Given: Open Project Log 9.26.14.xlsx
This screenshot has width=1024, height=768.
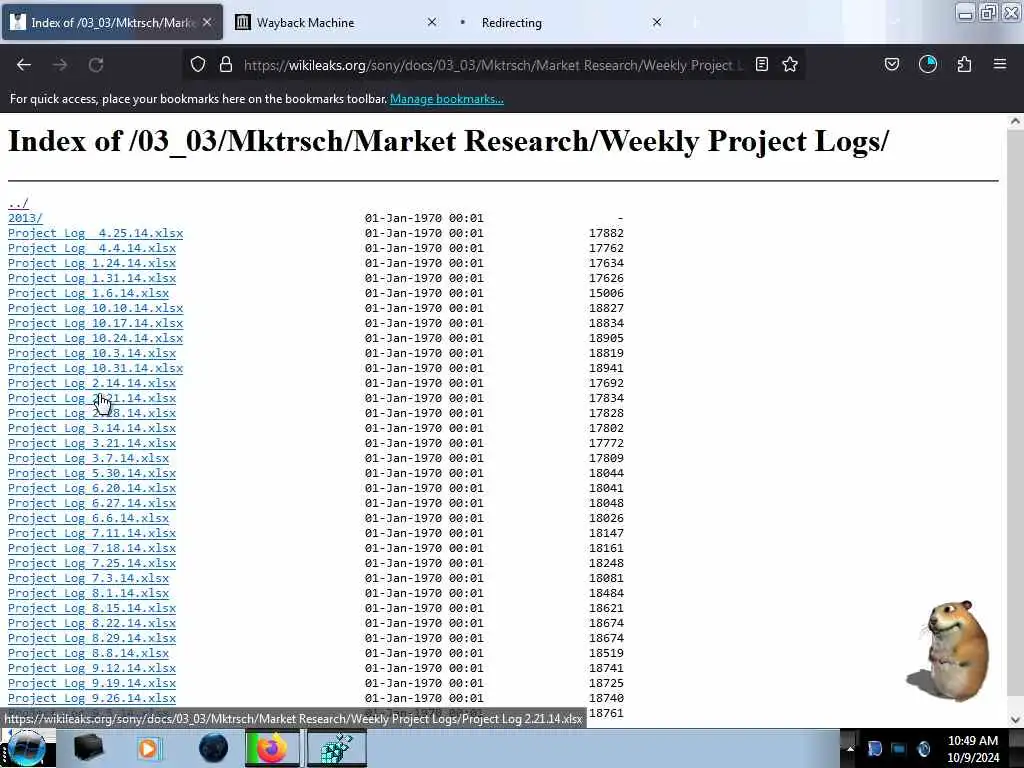Looking at the screenshot, I should [92, 699].
